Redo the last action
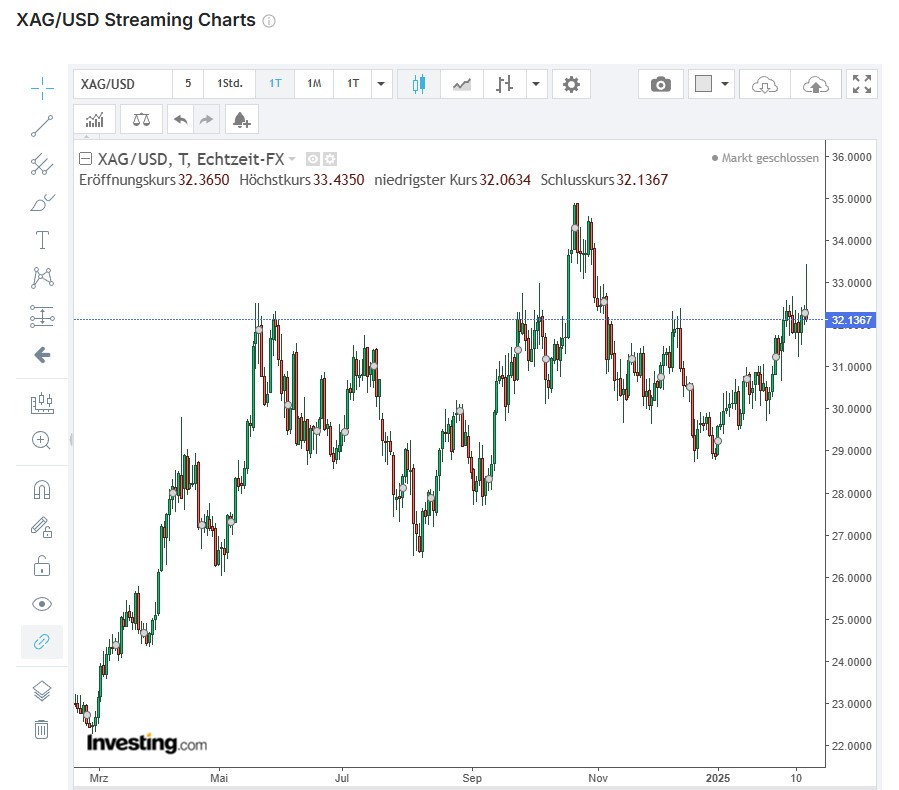The image size is (899, 790). pos(206,119)
